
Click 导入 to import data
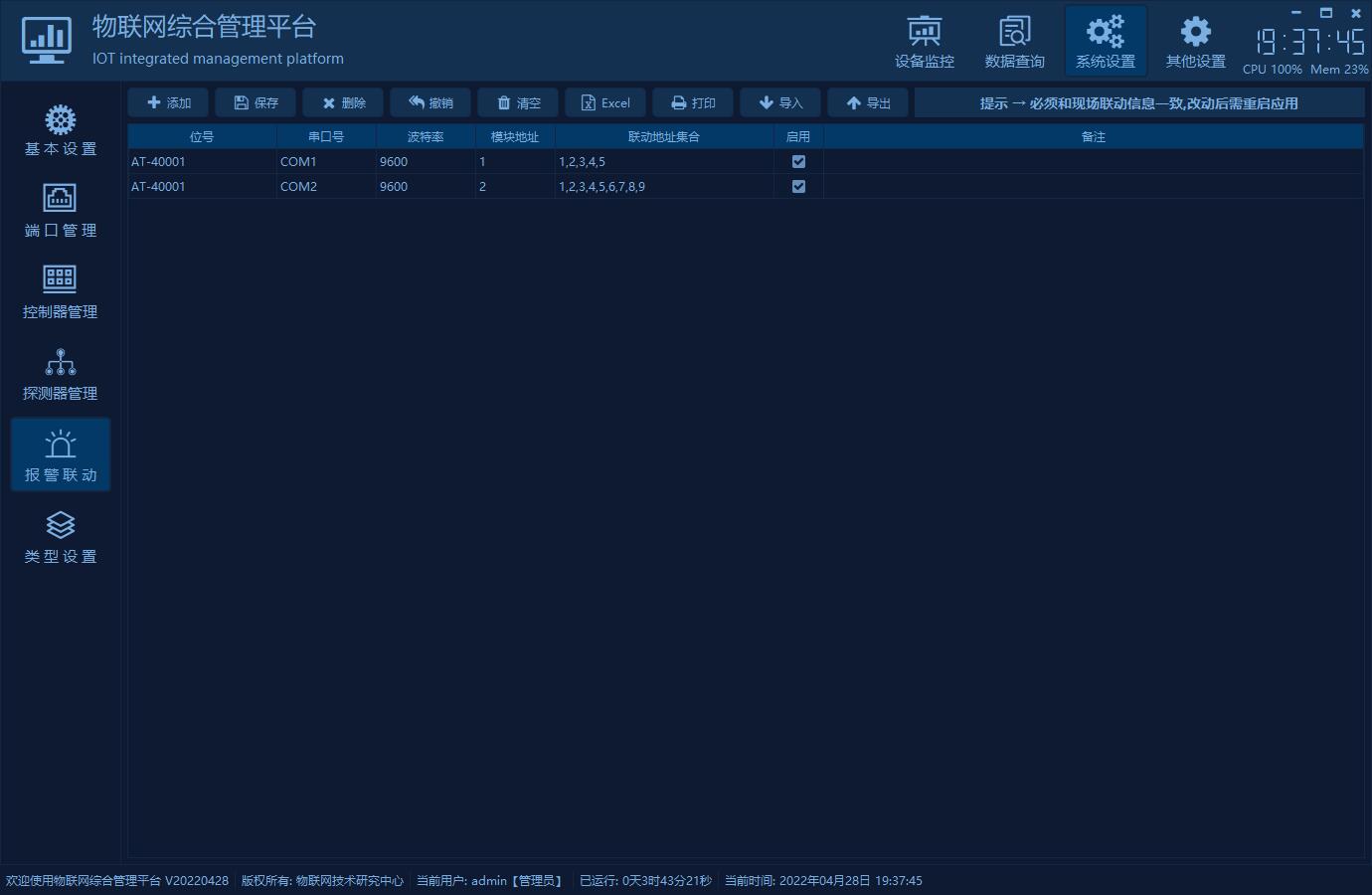(x=780, y=103)
